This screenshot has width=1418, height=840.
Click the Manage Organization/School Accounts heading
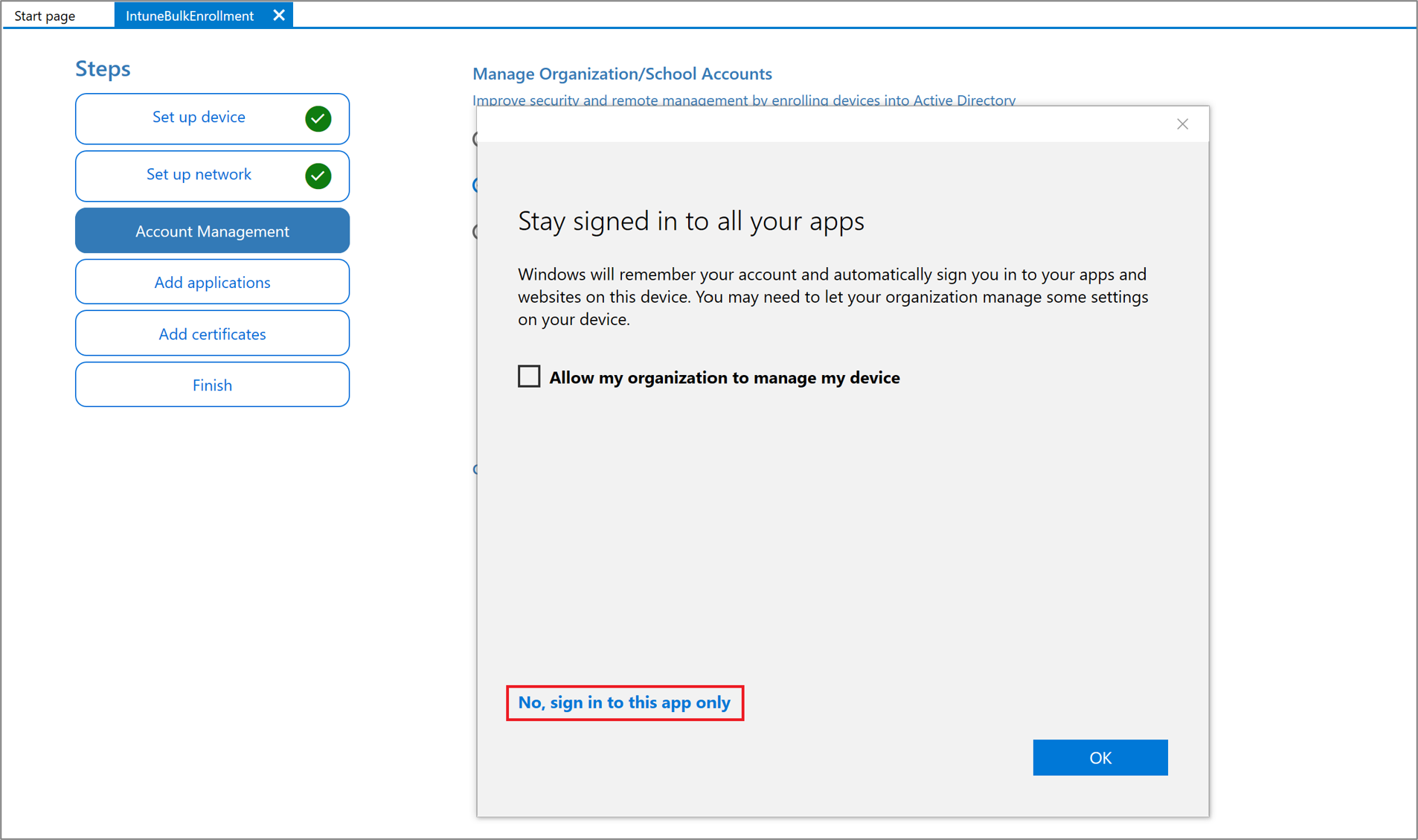(x=623, y=74)
